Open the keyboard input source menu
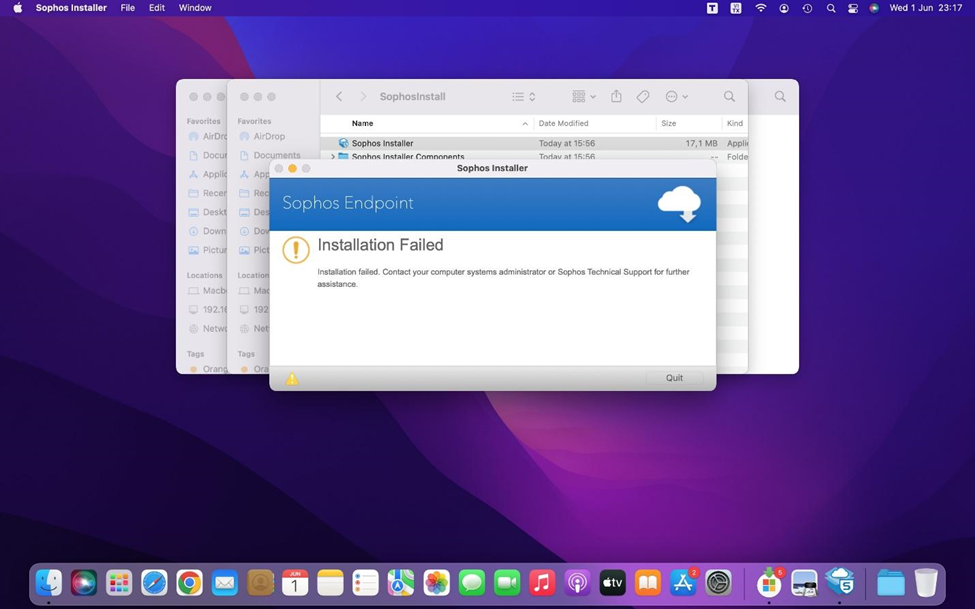The image size is (975, 609). coord(736,8)
